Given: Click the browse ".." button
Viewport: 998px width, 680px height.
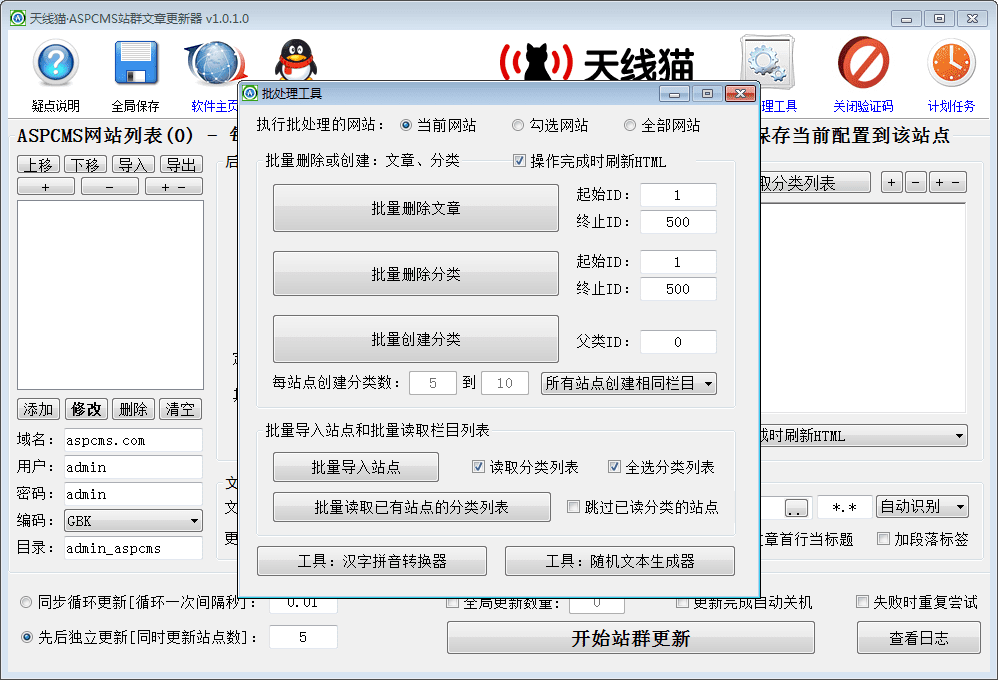Looking at the screenshot, I should (796, 508).
